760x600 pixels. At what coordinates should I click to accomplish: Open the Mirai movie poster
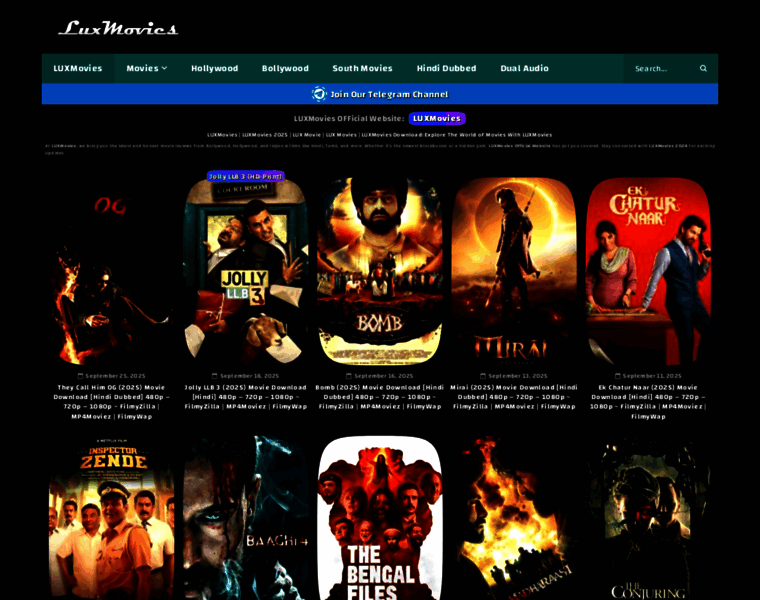[514, 271]
